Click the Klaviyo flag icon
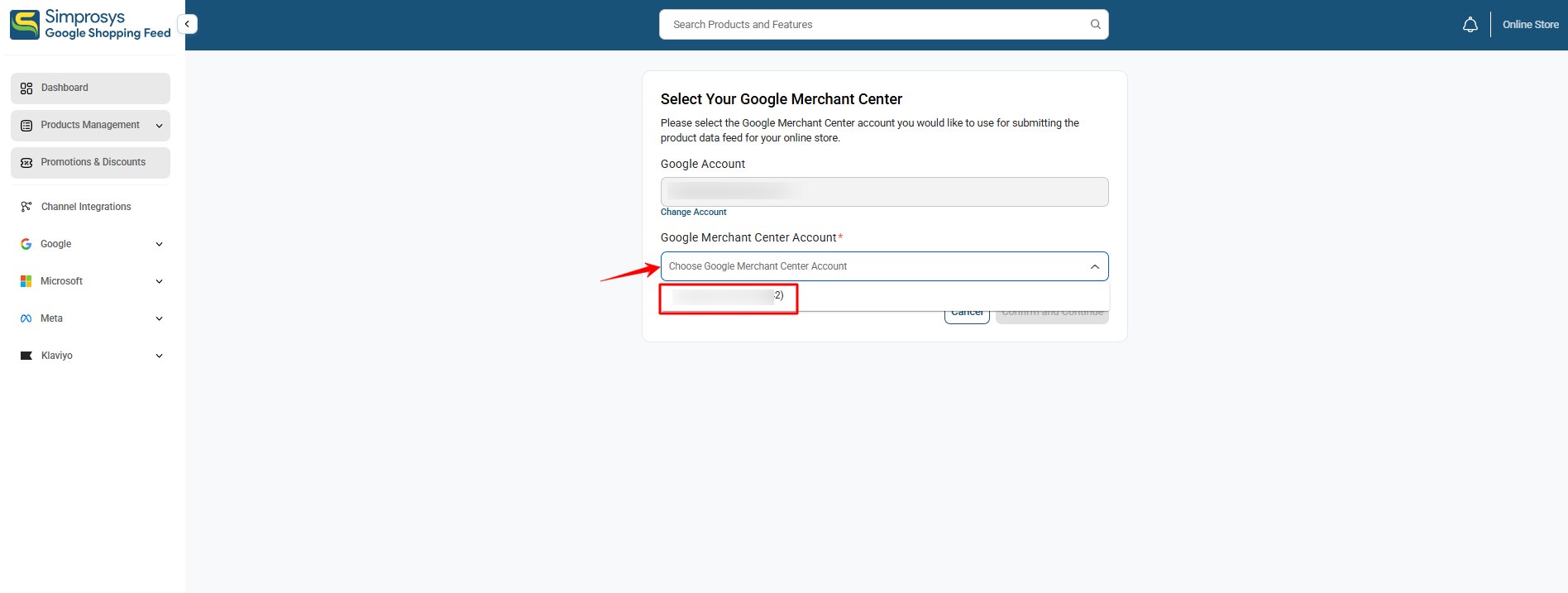 26,356
